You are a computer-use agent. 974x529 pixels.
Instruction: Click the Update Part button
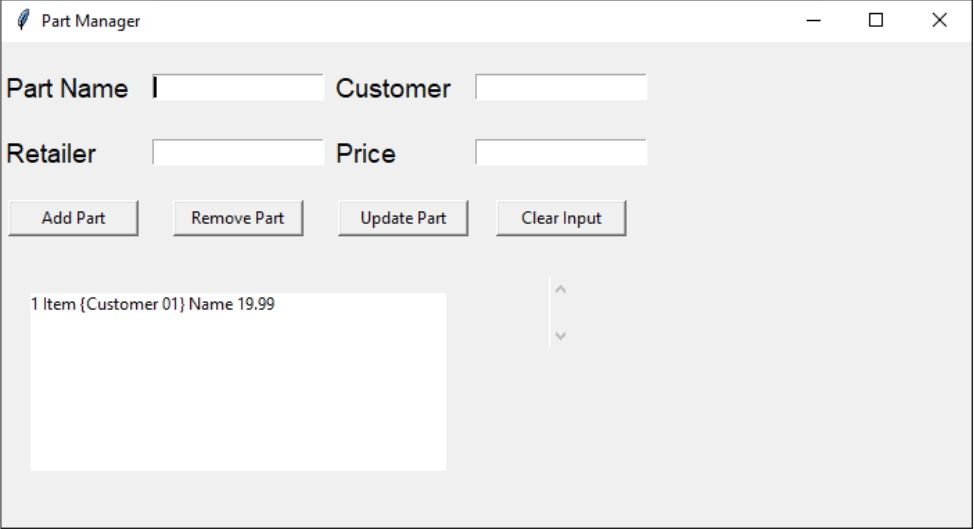[x=403, y=218]
